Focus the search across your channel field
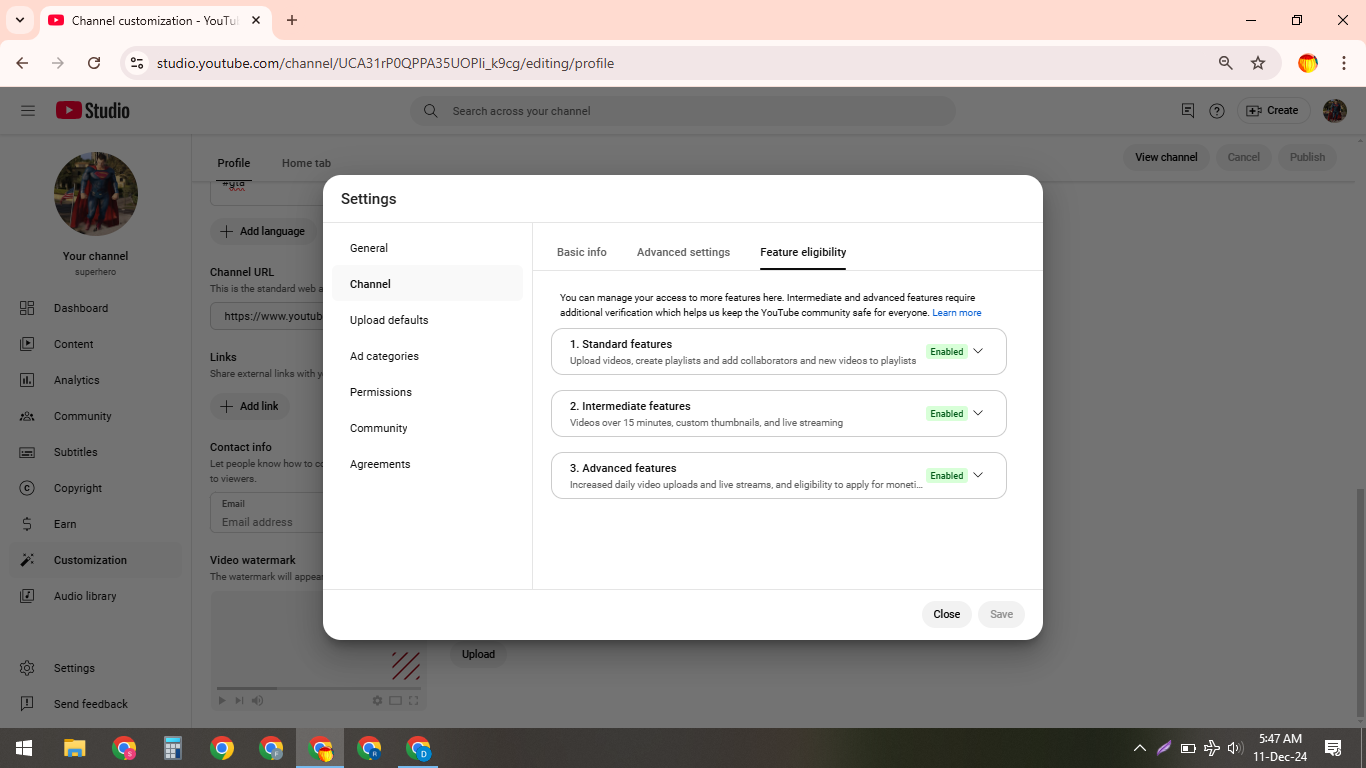The image size is (1366, 768). tap(683, 111)
